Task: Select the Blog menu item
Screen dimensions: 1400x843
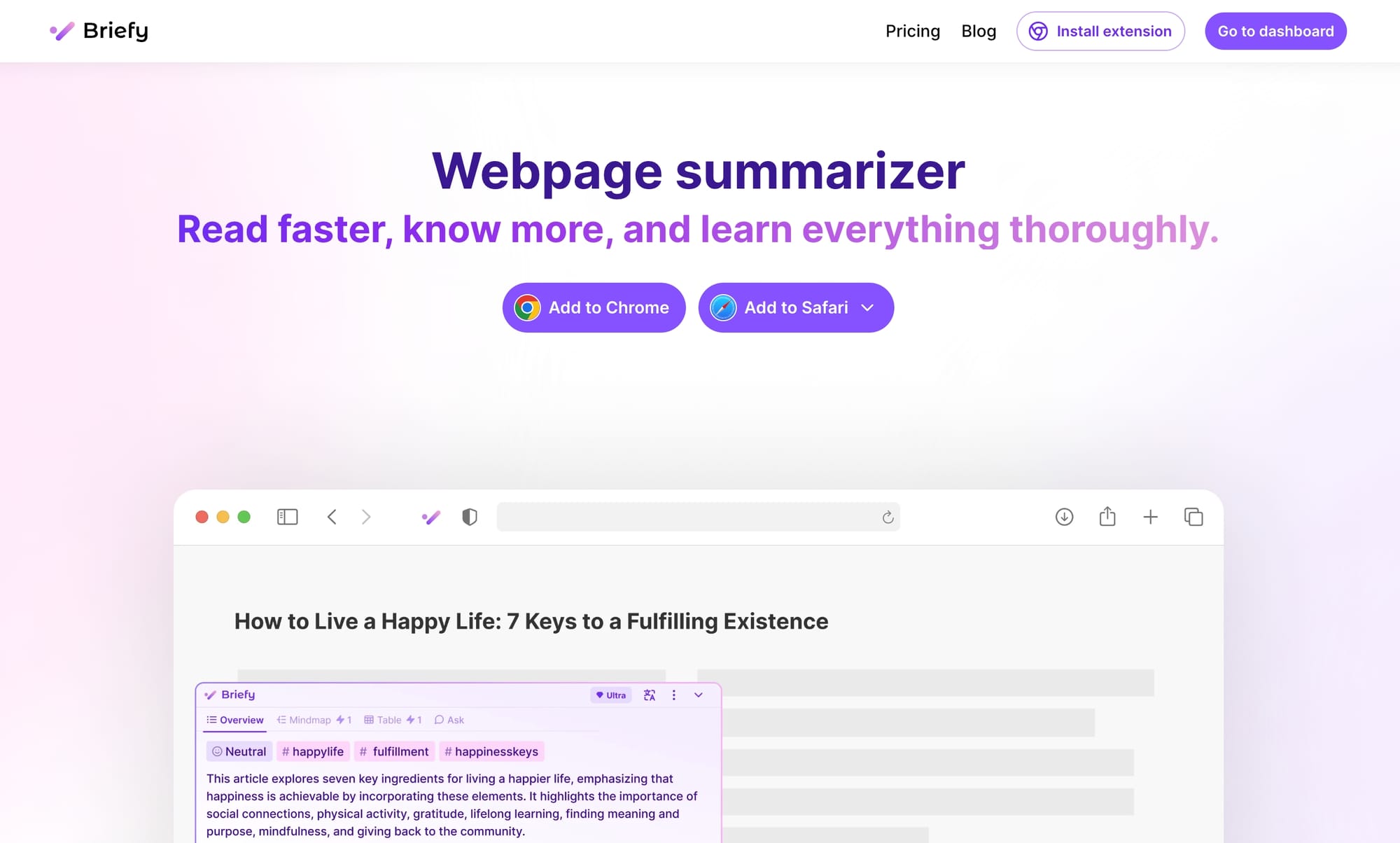Action: (x=978, y=30)
